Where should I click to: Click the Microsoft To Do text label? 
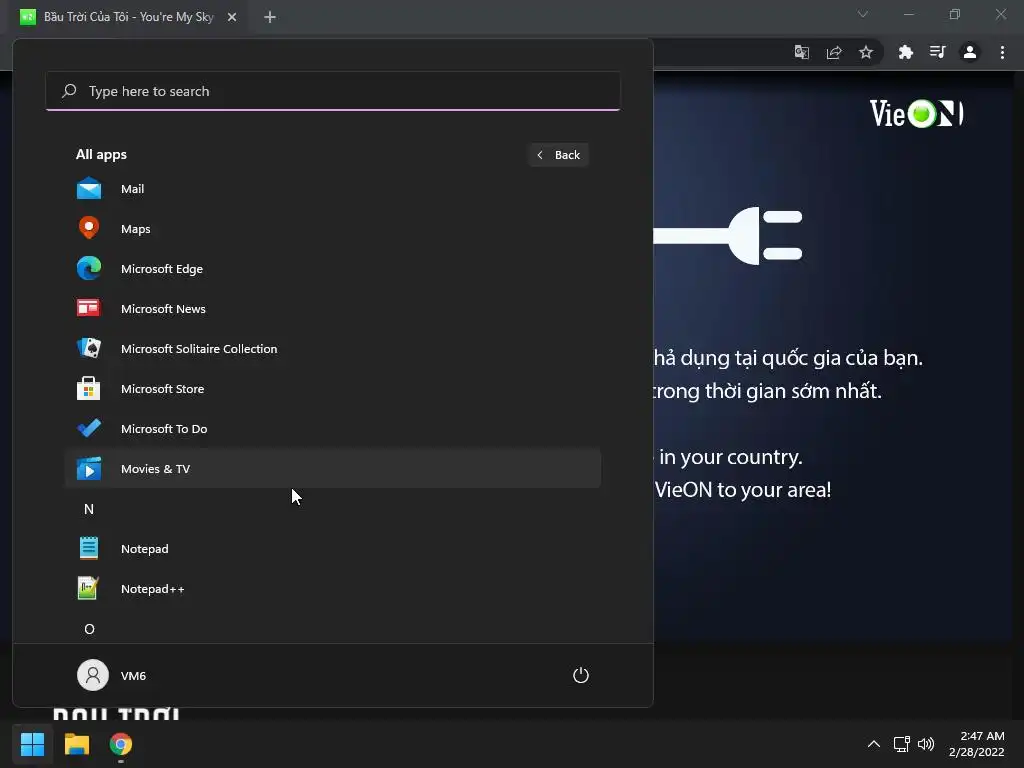point(164,428)
